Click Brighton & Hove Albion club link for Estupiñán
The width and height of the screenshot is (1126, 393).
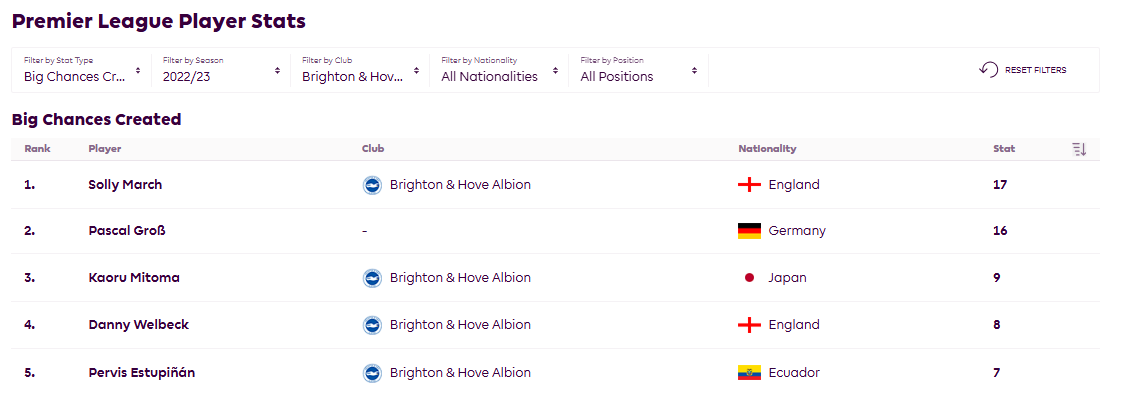[460, 373]
